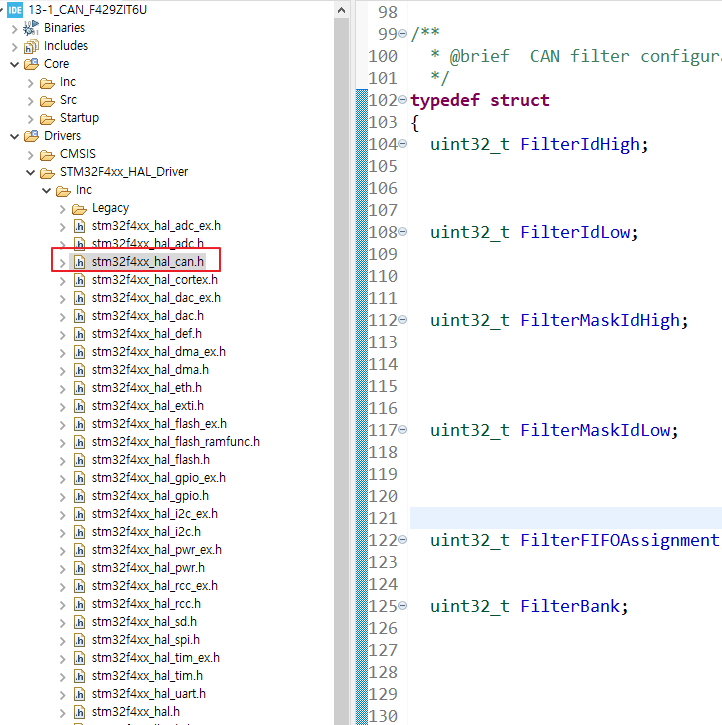
Task: Select stm32f4xx_hal_uart.h file
Action: tap(148, 694)
